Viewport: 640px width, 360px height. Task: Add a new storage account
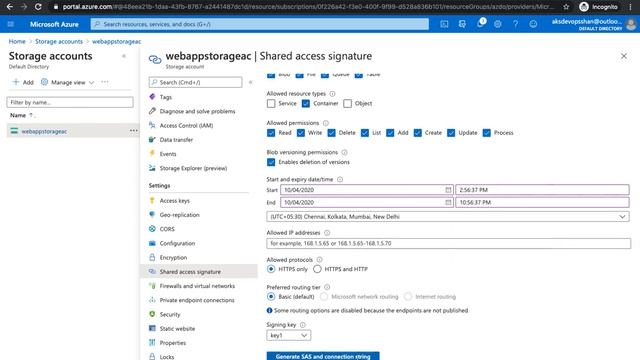point(23,82)
